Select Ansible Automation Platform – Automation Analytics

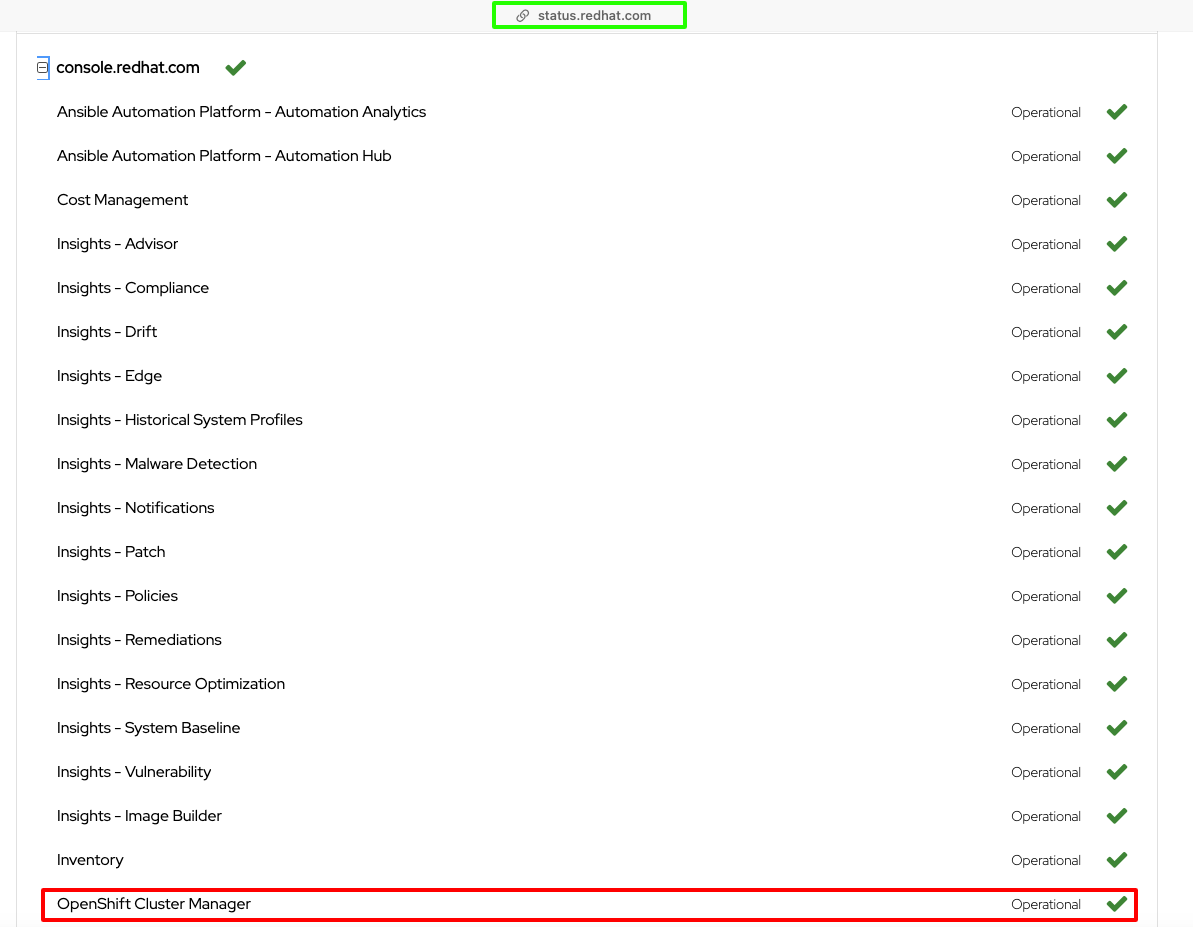pyautogui.click(x=241, y=112)
